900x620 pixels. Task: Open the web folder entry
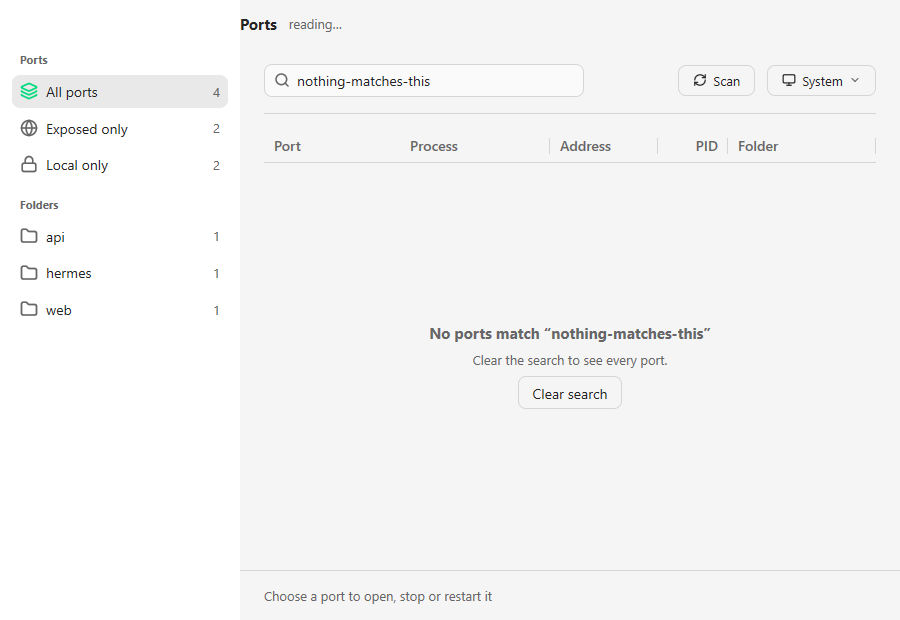click(x=120, y=310)
